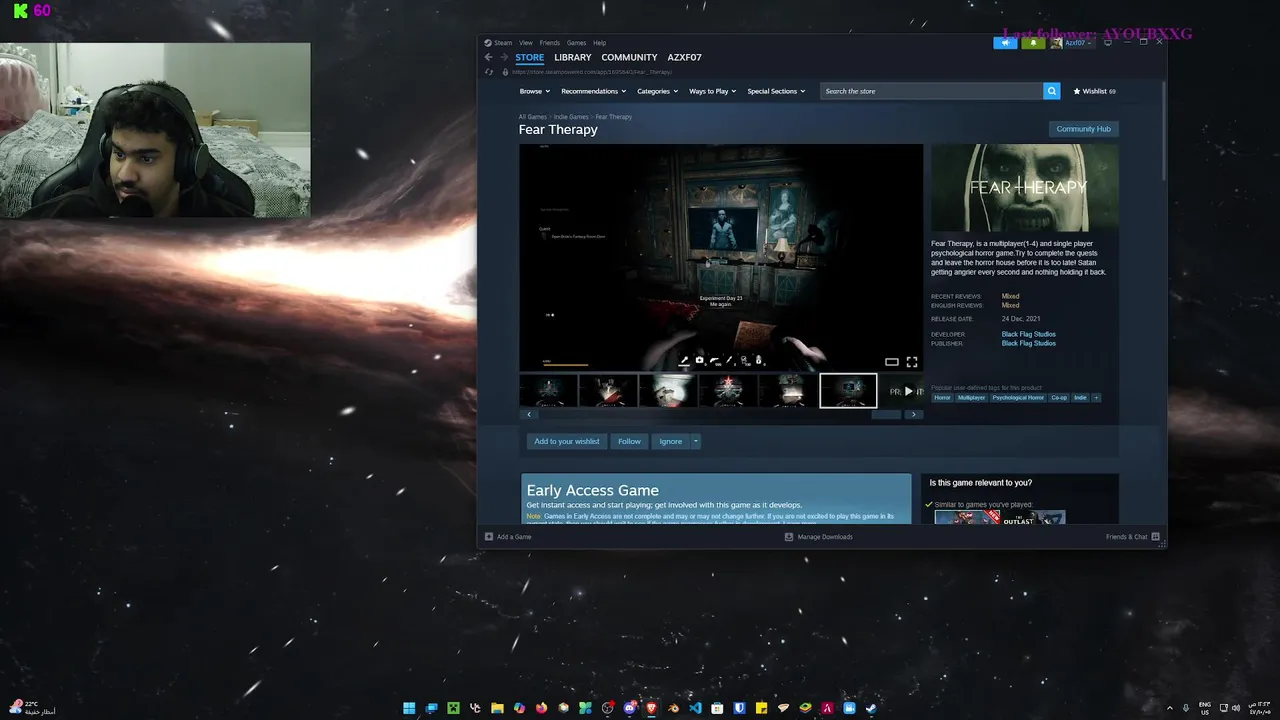Open the Games menu

tap(577, 43)
